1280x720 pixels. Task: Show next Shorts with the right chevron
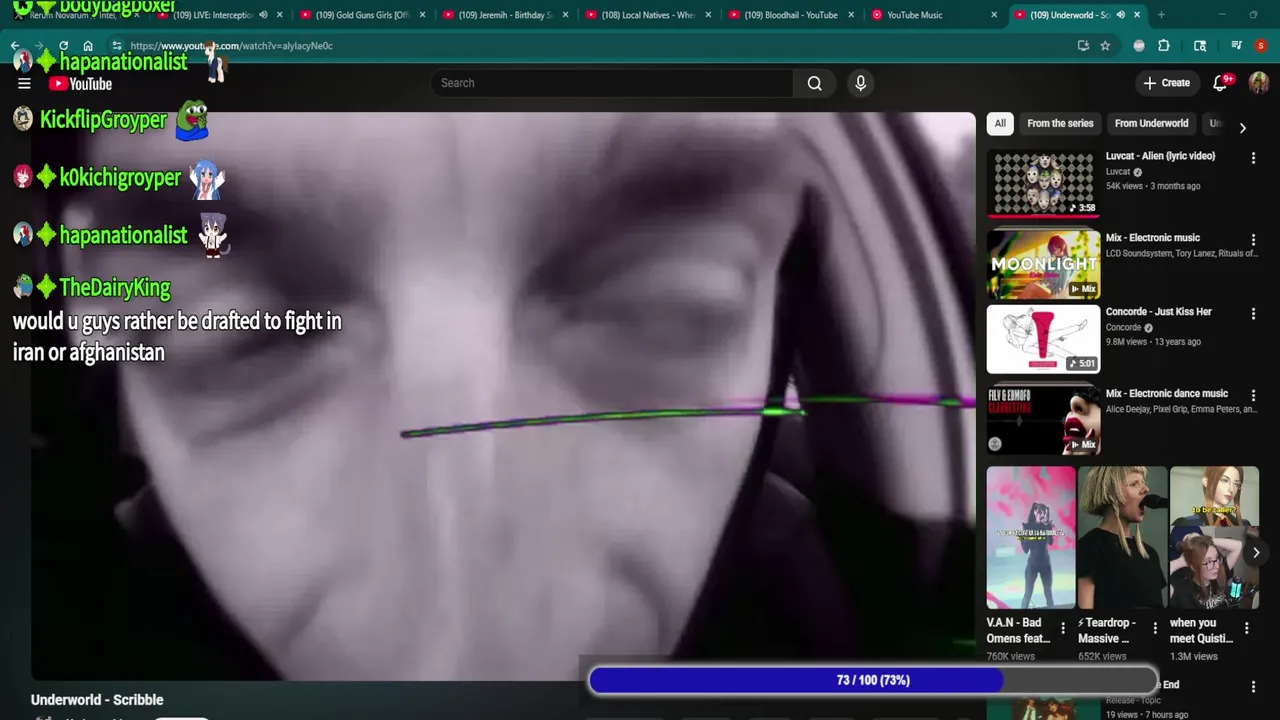1256,552
